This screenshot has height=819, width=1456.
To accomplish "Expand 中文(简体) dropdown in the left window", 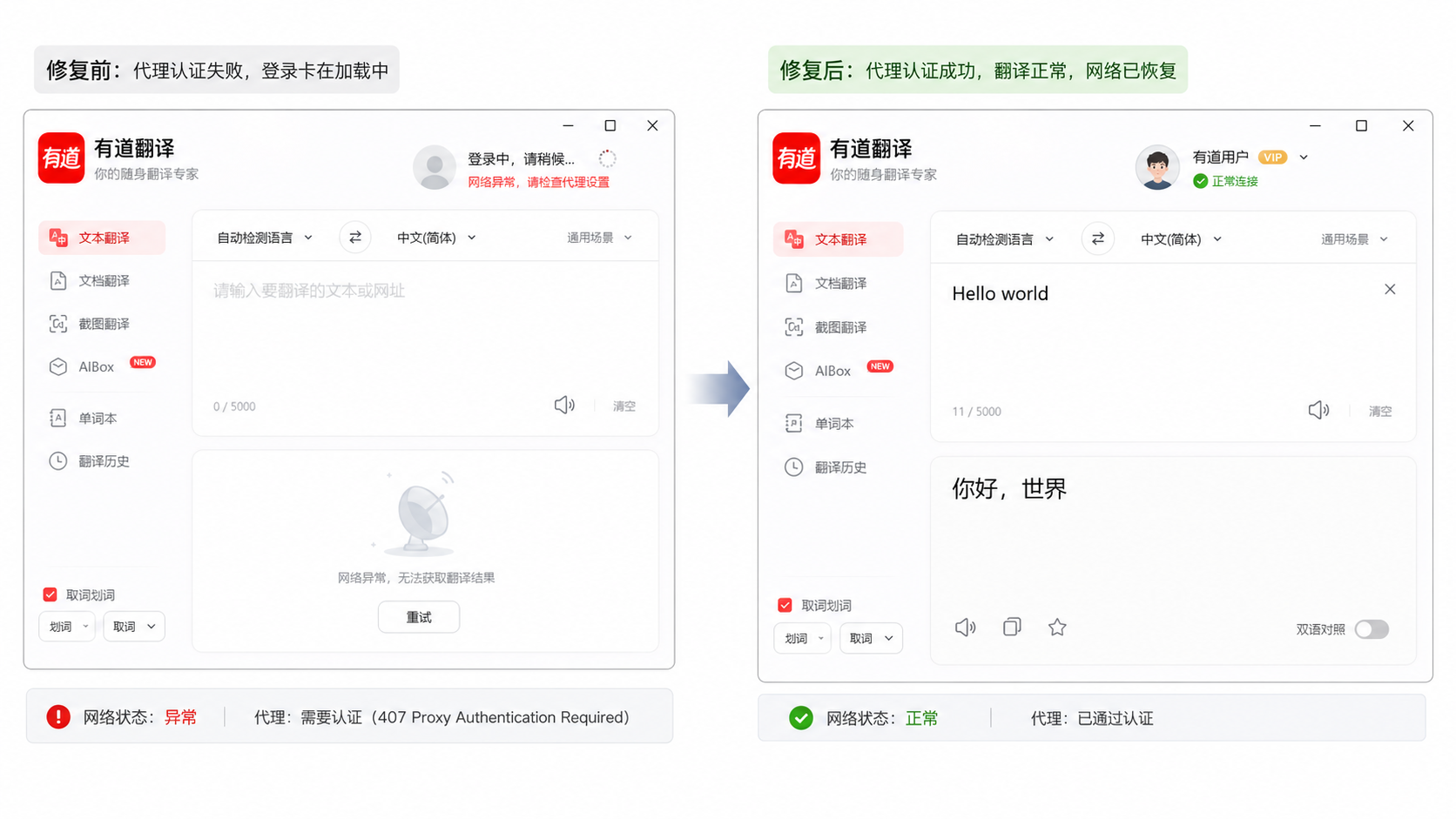I will [436, 238].
